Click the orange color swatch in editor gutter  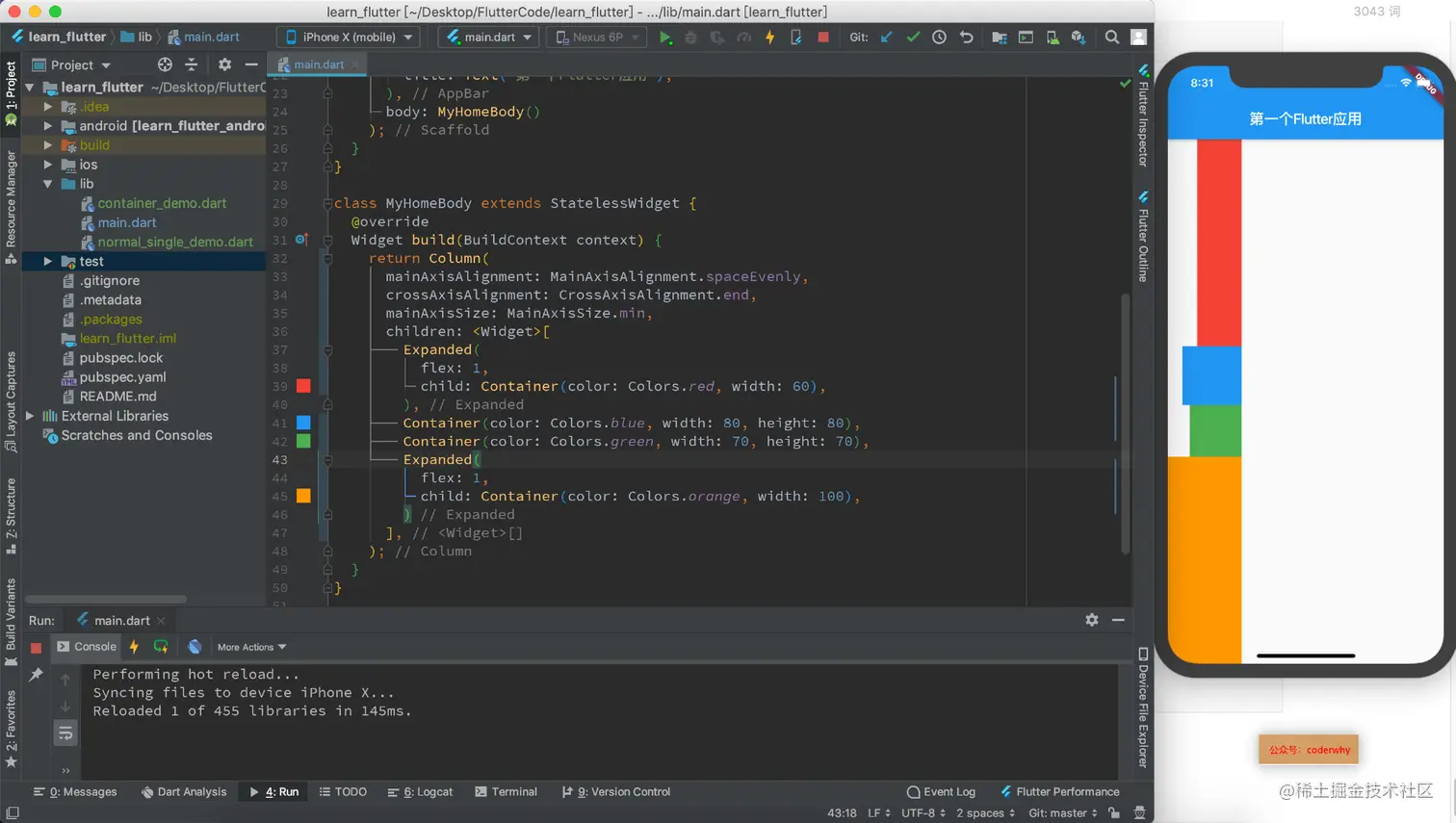click(303, 497)
